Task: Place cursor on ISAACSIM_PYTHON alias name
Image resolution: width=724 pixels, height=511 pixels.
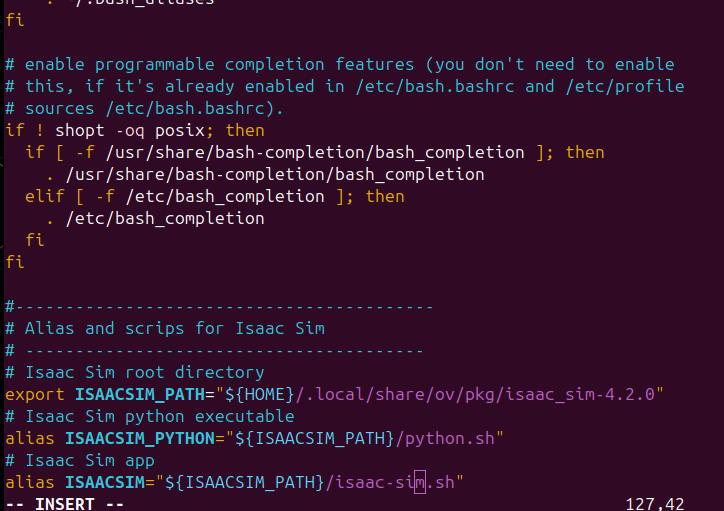Action: tap(140, 439)
